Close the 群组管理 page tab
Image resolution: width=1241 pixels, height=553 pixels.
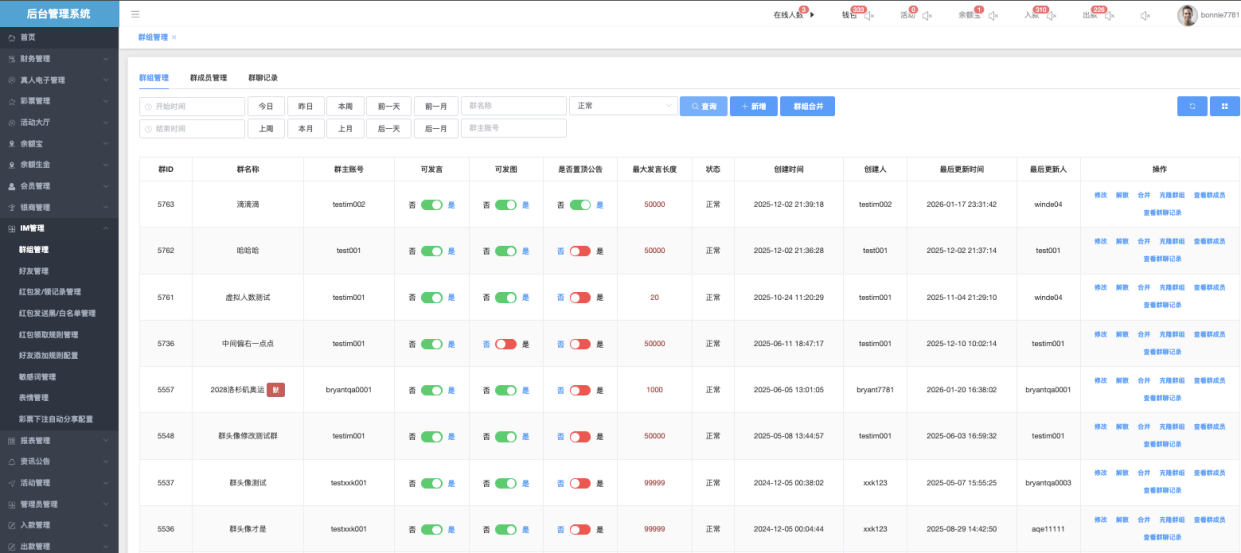[174, 37]
